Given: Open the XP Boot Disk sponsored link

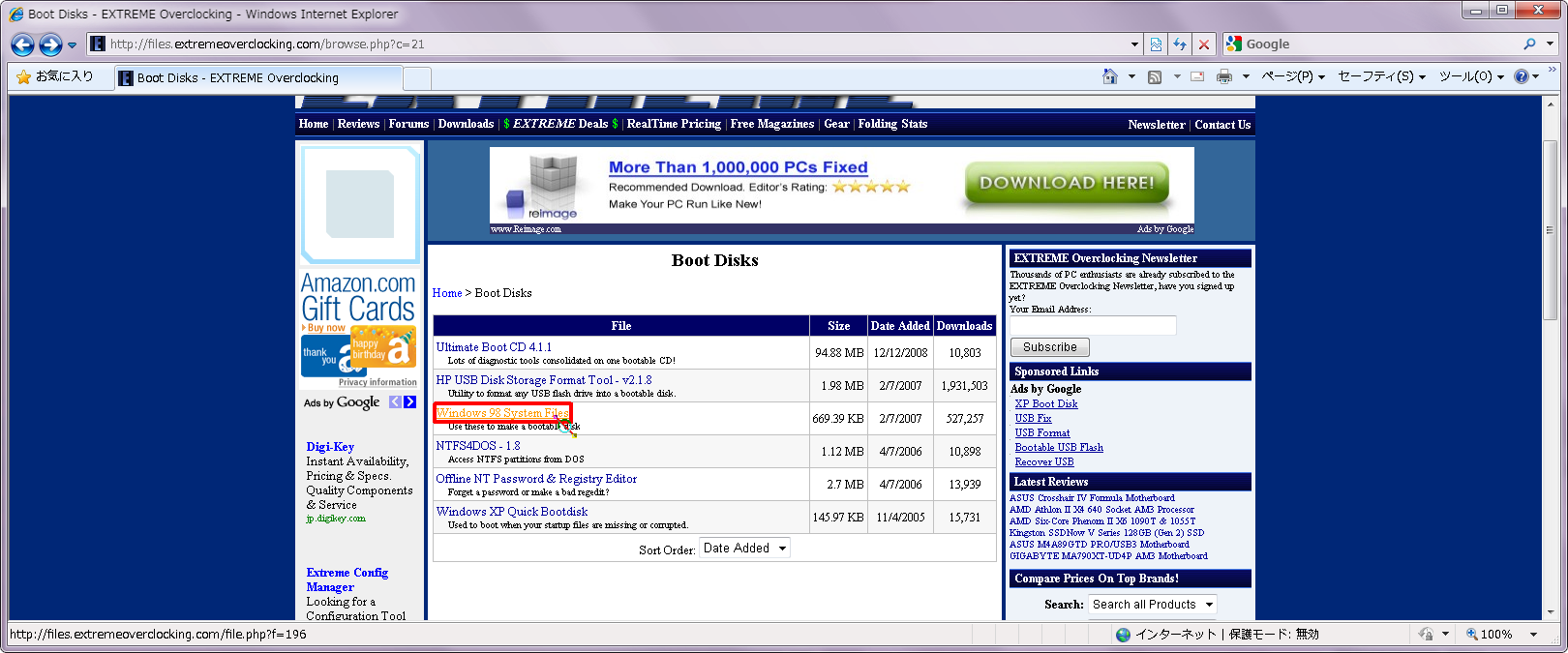Looking at the screenshot, I should [1046, 404].
